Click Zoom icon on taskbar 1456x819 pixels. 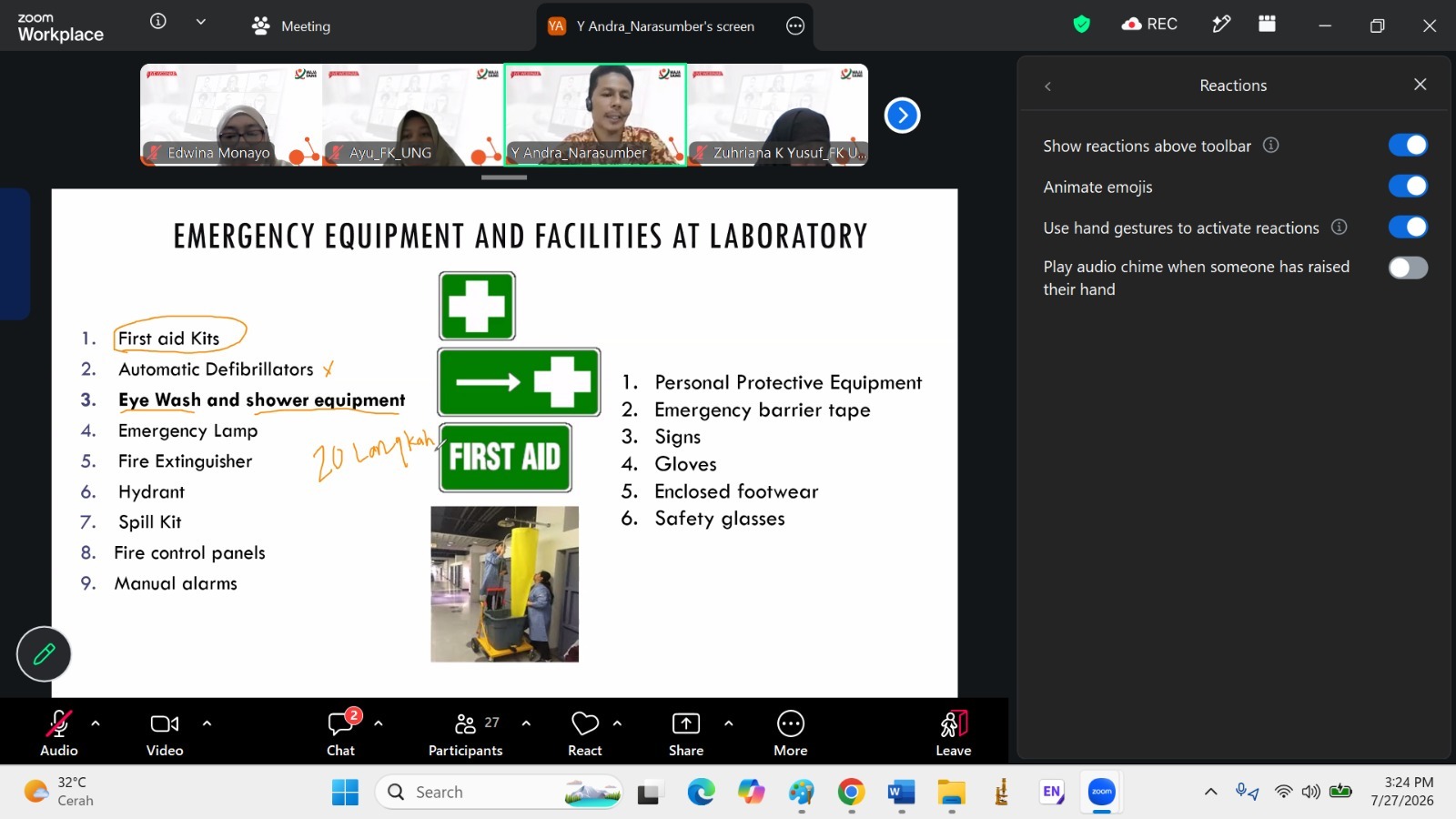pyautogui.click(x=1101, y=793)
